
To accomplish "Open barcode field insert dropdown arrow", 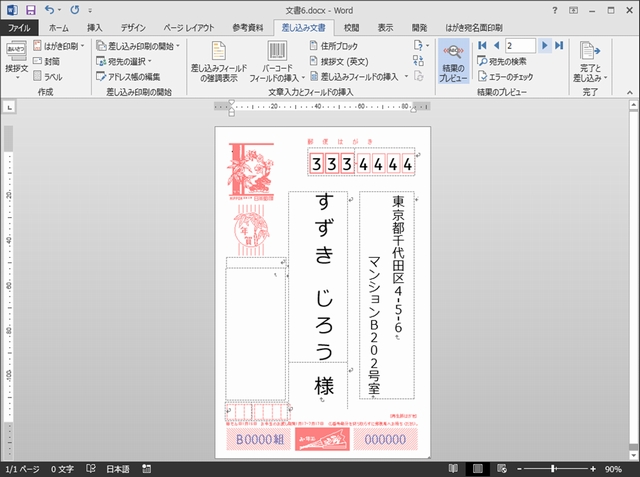I will 303,77.
